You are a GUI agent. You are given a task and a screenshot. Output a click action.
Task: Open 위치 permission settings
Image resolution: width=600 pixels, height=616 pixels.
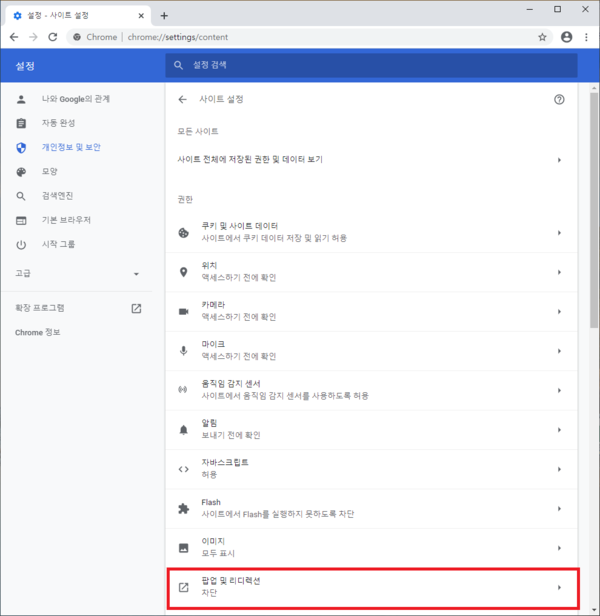coord(371,272)
